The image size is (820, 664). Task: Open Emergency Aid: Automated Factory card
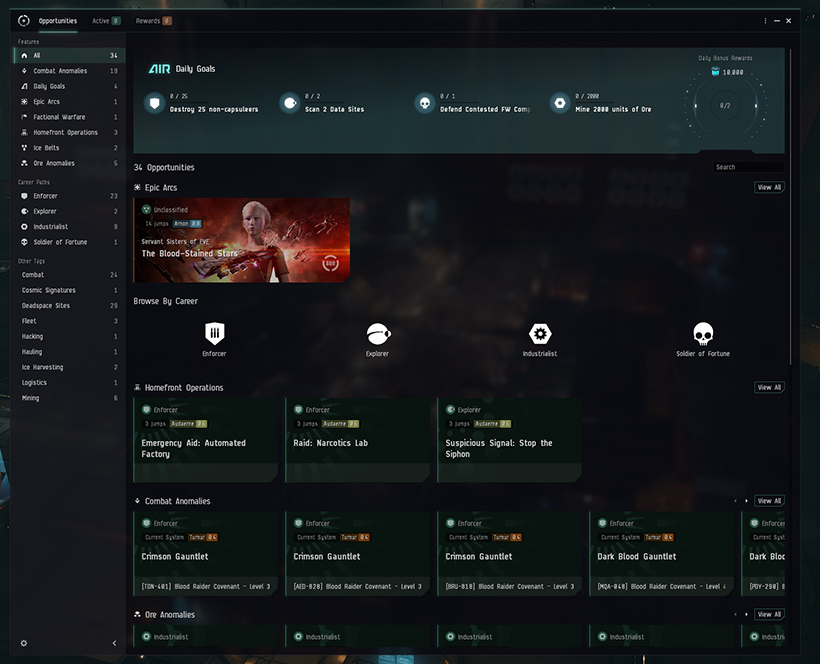tap(206, 440)
